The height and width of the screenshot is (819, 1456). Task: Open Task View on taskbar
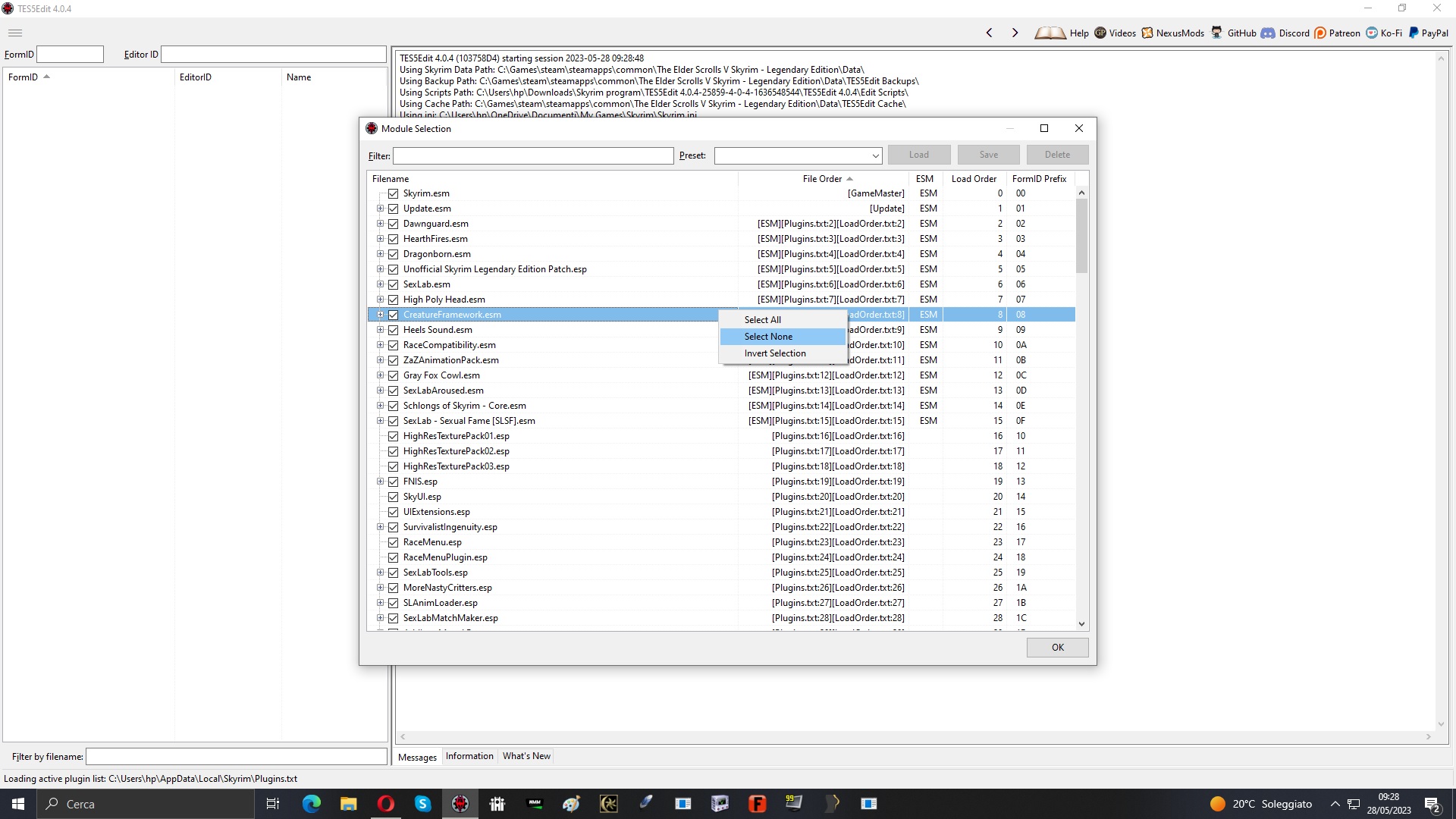point(273,804)
